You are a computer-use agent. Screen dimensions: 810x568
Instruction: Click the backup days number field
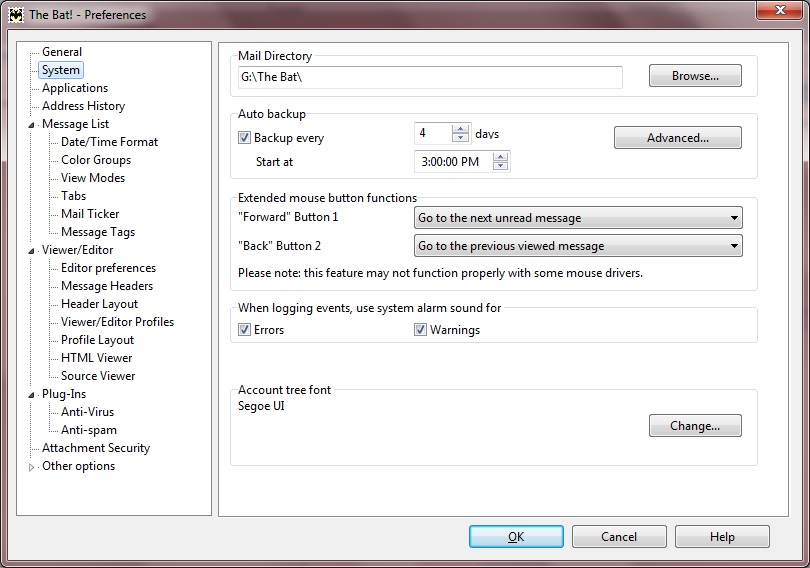tap(433, 133)
